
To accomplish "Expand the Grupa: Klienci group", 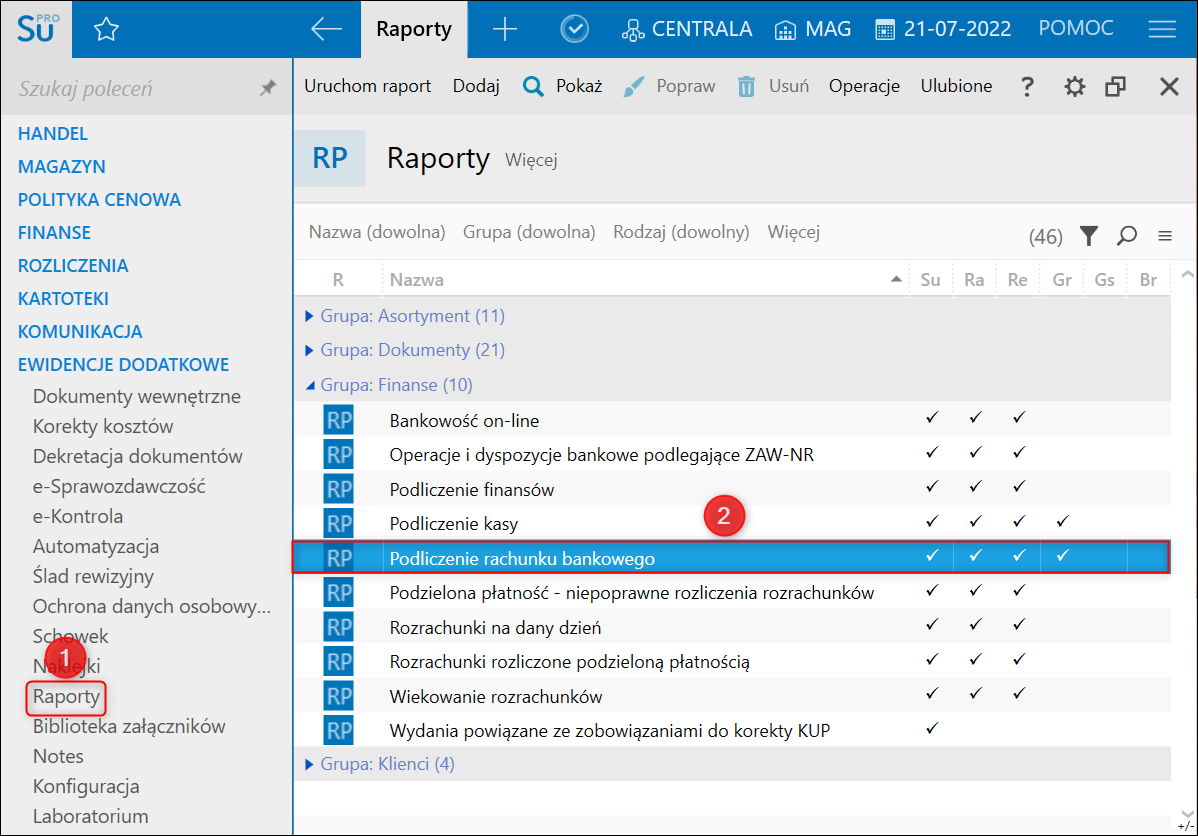I will click(310, 764).
